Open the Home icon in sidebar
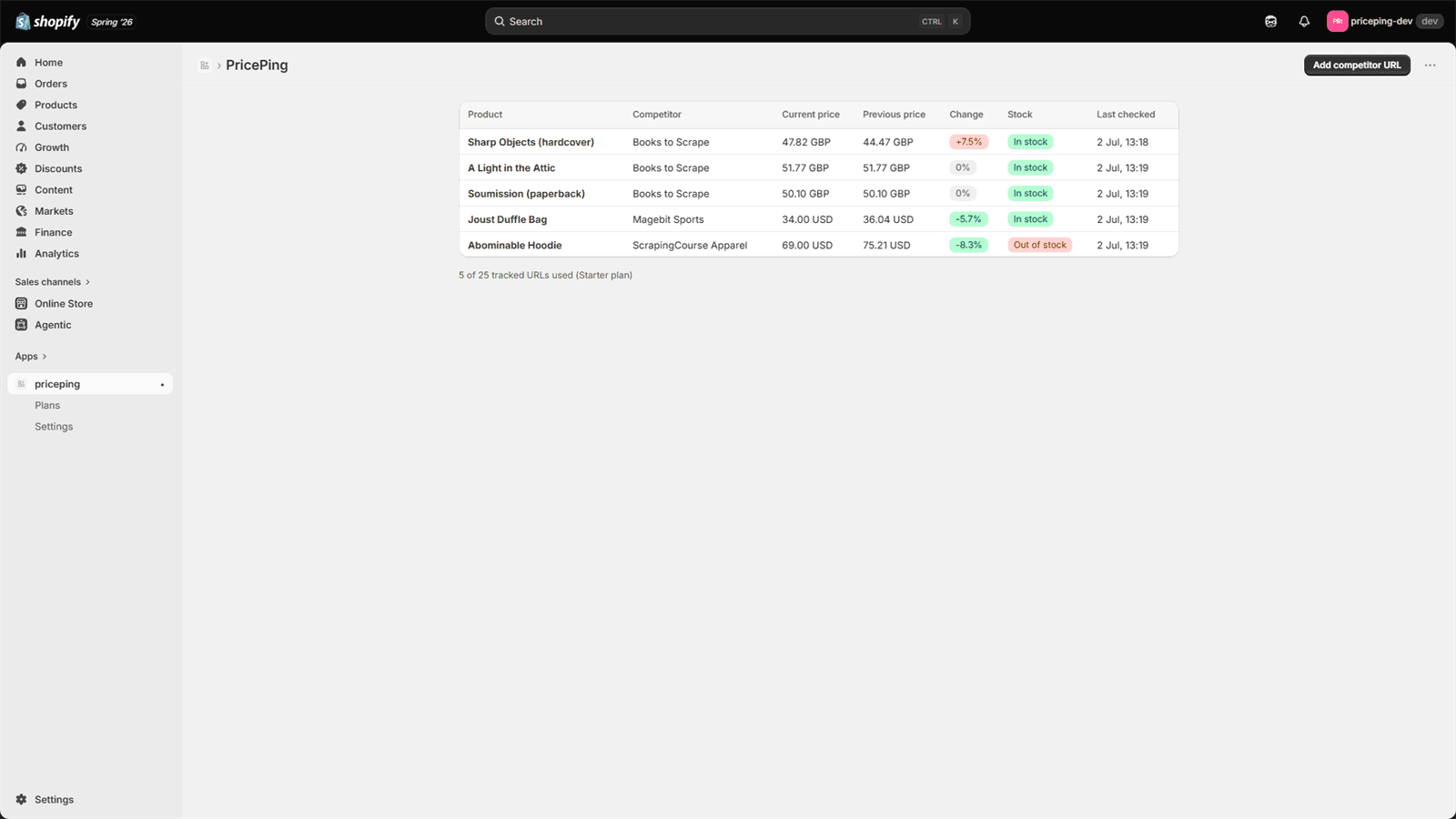 point(21,63)
